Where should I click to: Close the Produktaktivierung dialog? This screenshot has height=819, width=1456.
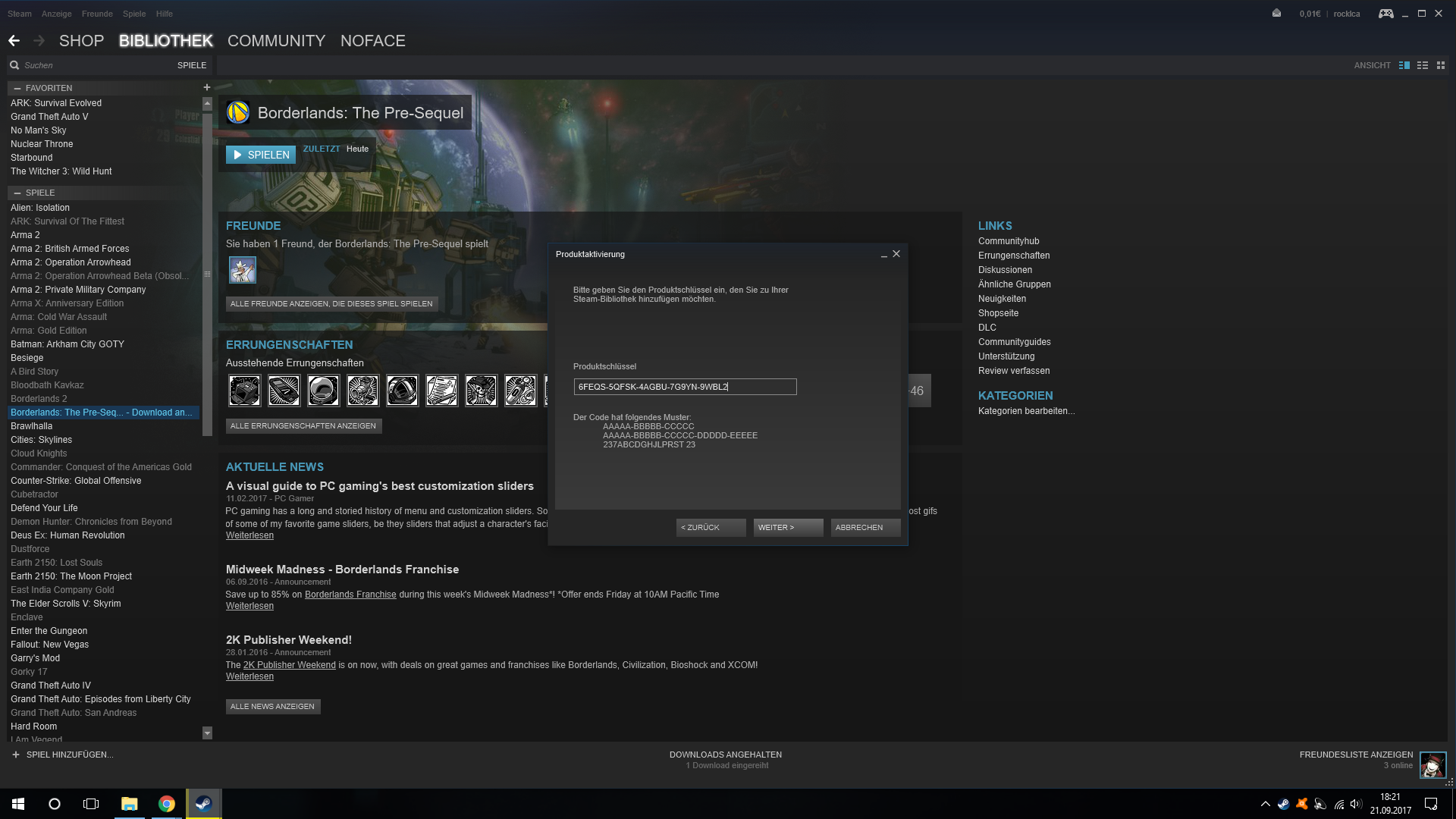(x=896, y=254)
